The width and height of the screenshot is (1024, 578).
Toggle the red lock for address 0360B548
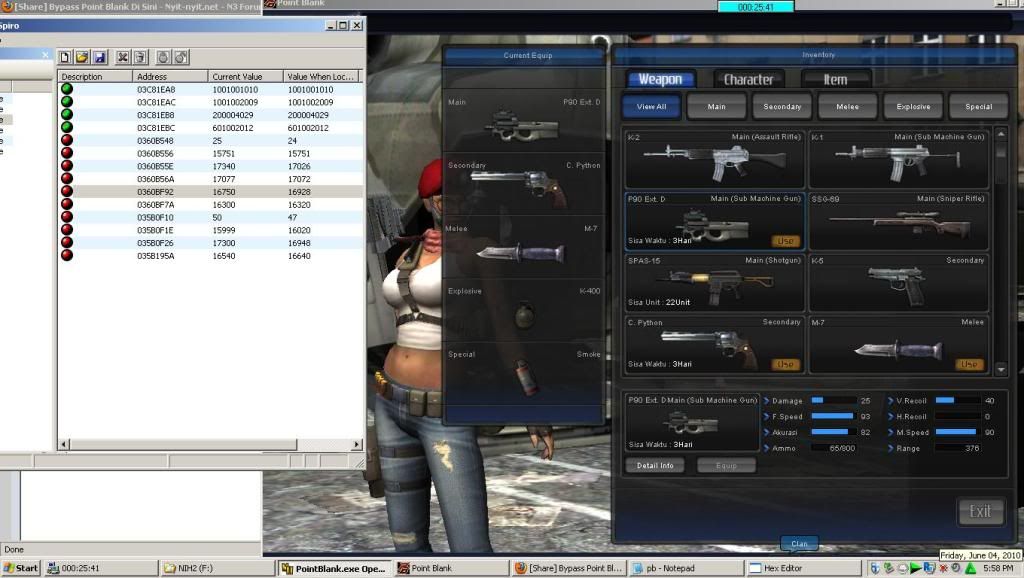pos(67,140)
